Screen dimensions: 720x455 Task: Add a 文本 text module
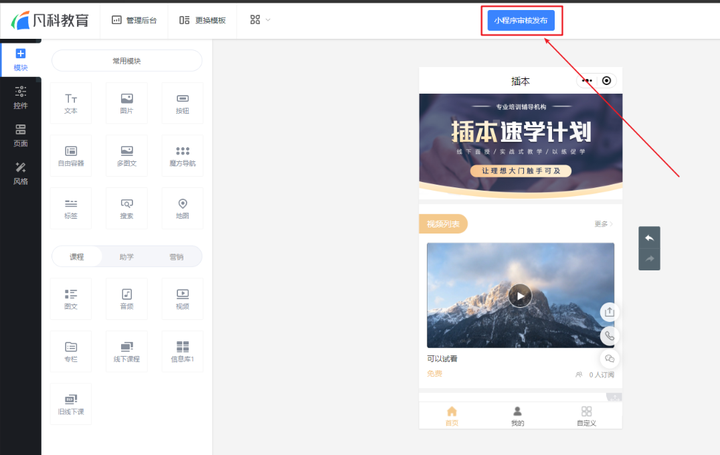[x=71, y=103]
